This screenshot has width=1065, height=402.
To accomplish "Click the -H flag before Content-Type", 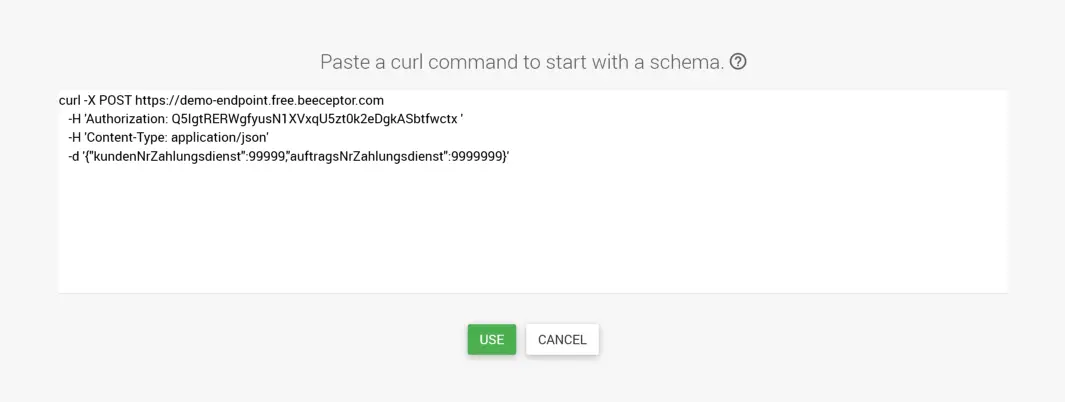I will tap(74, 137).
